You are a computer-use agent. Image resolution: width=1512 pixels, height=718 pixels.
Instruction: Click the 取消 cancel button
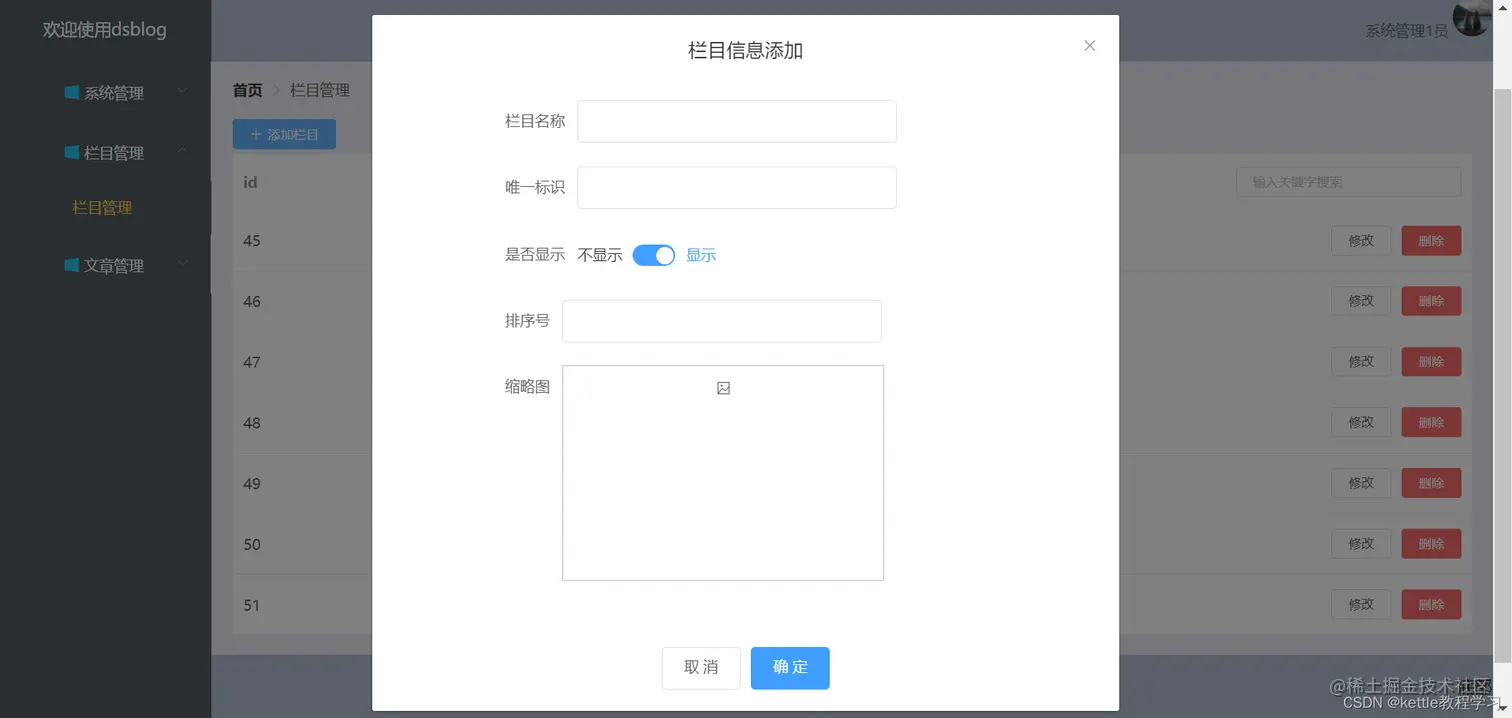[x=700, y=668]
